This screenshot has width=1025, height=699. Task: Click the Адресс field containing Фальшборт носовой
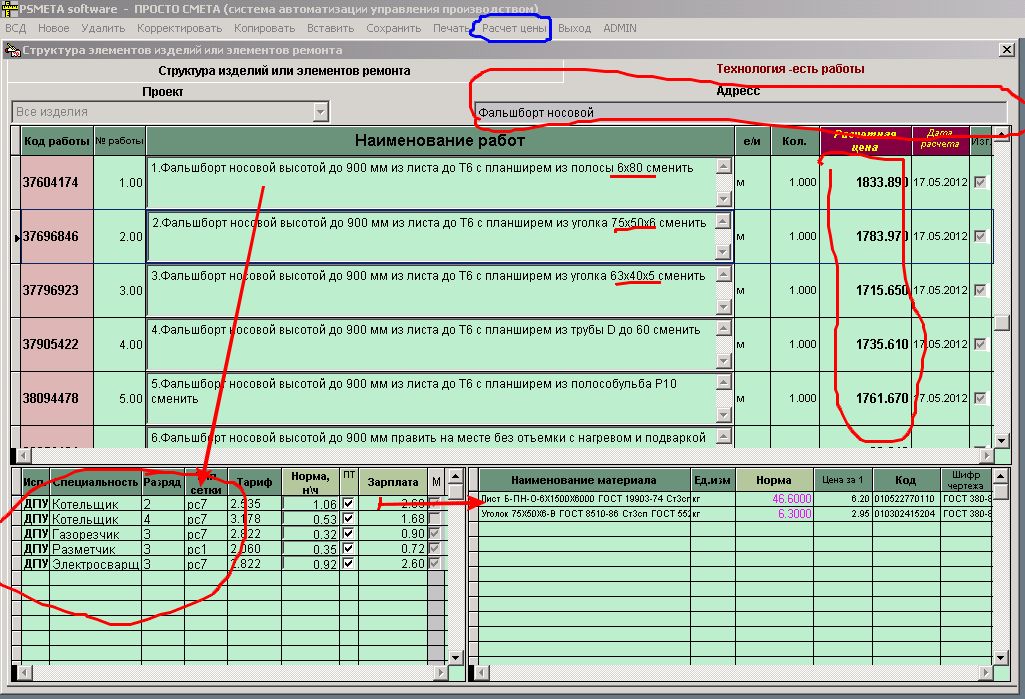click(740, 112)
